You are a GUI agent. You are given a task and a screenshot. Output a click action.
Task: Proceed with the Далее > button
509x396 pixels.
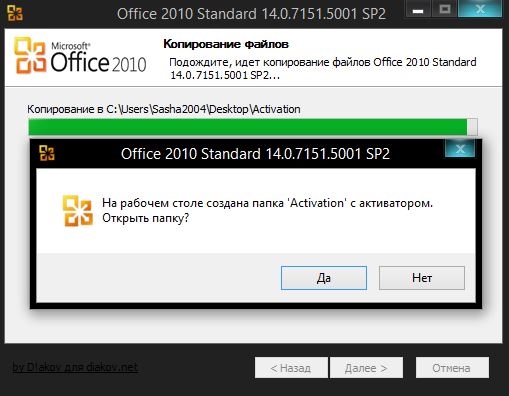(366, 368)
